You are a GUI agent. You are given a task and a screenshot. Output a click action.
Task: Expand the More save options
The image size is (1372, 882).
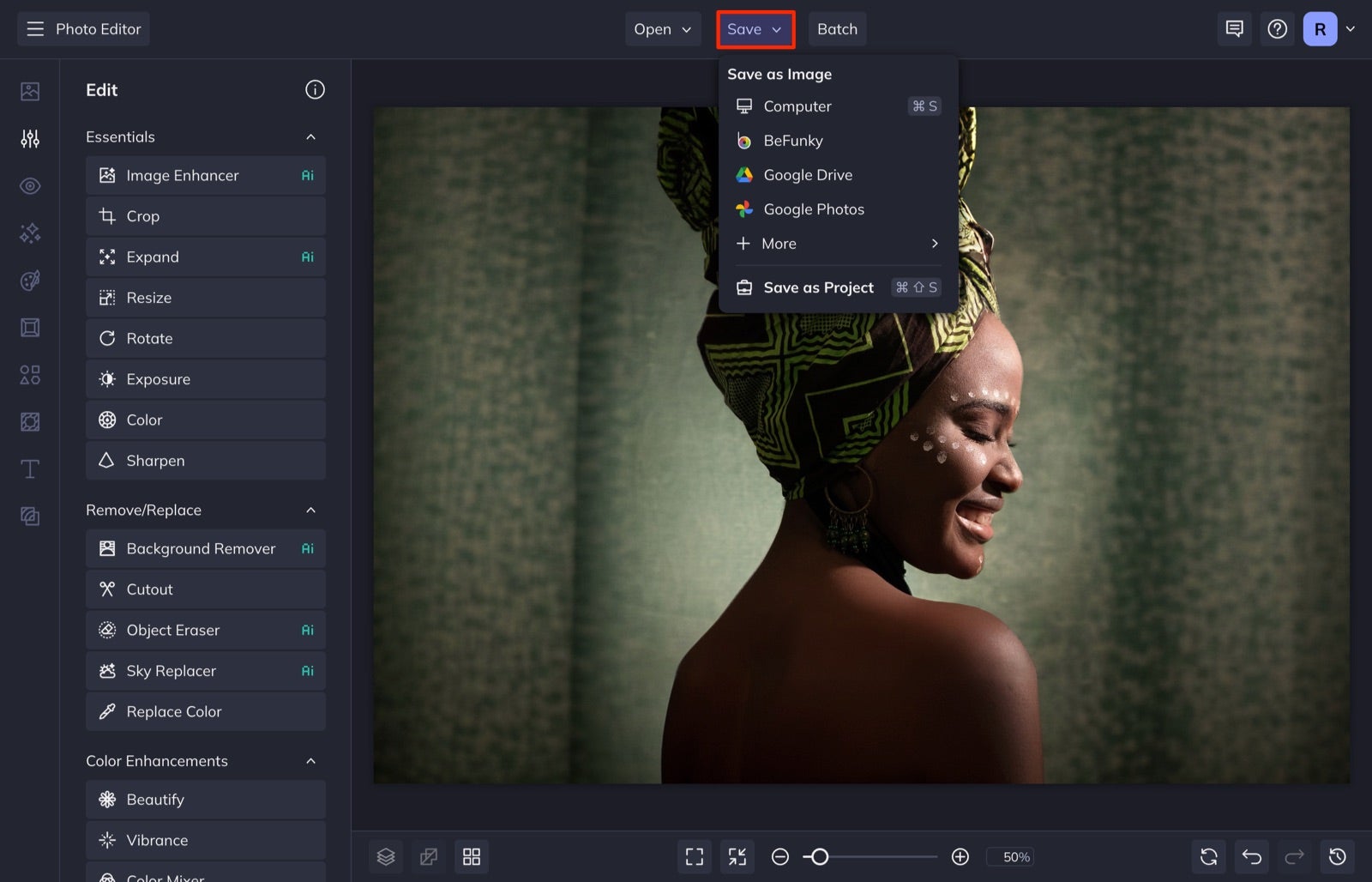click(835, 244)
